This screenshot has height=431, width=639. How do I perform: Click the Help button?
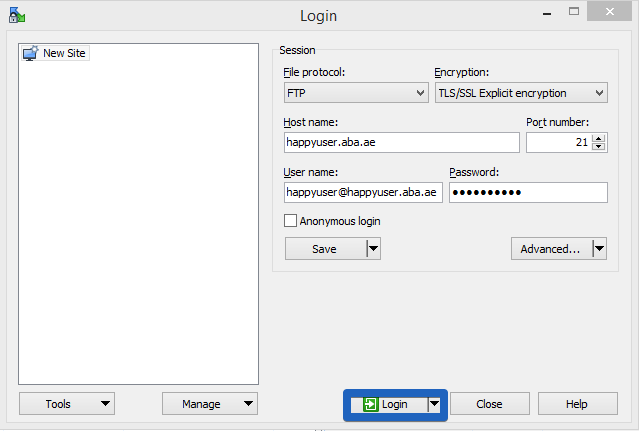[x=577, y=404]
